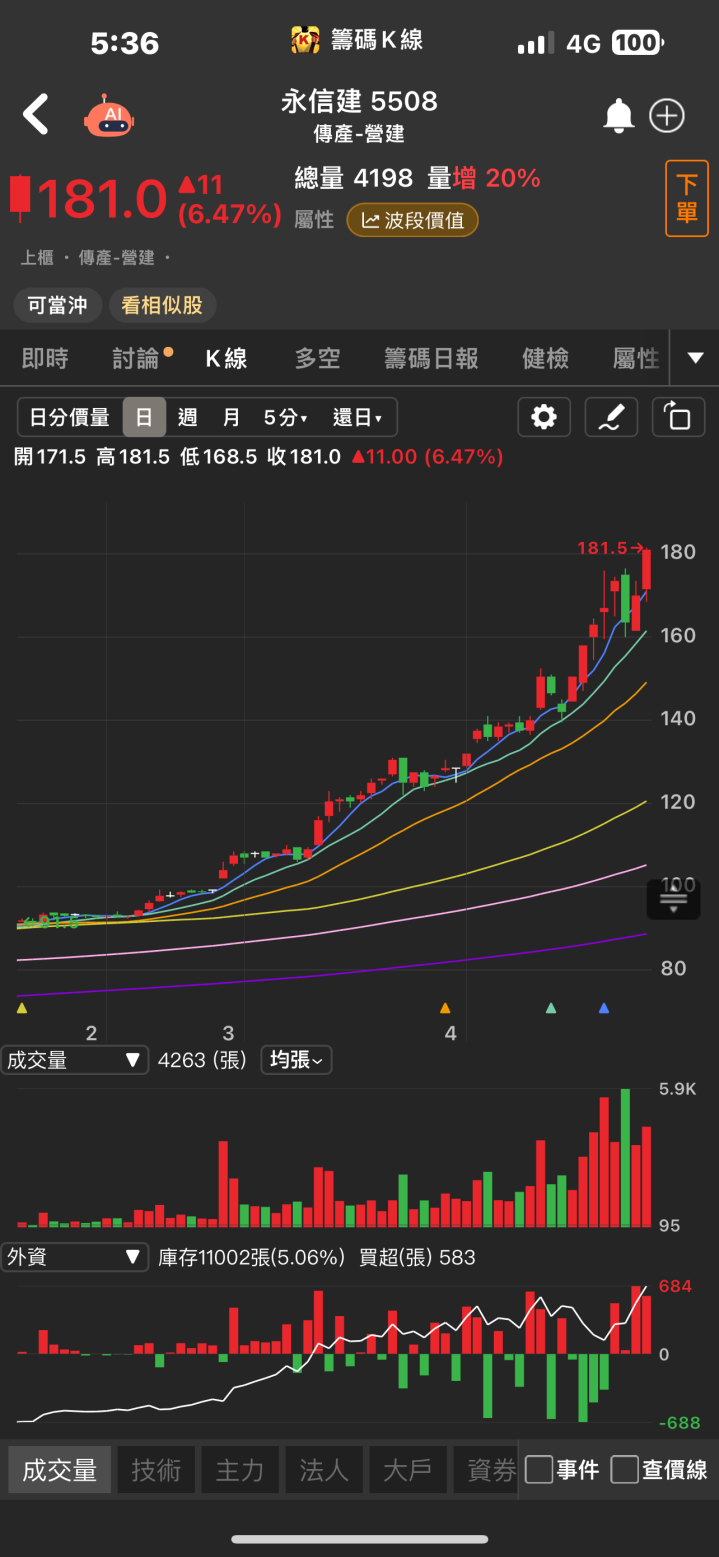Open the 均張 dropdown

pyautogui.click(x=296, y=1060)
